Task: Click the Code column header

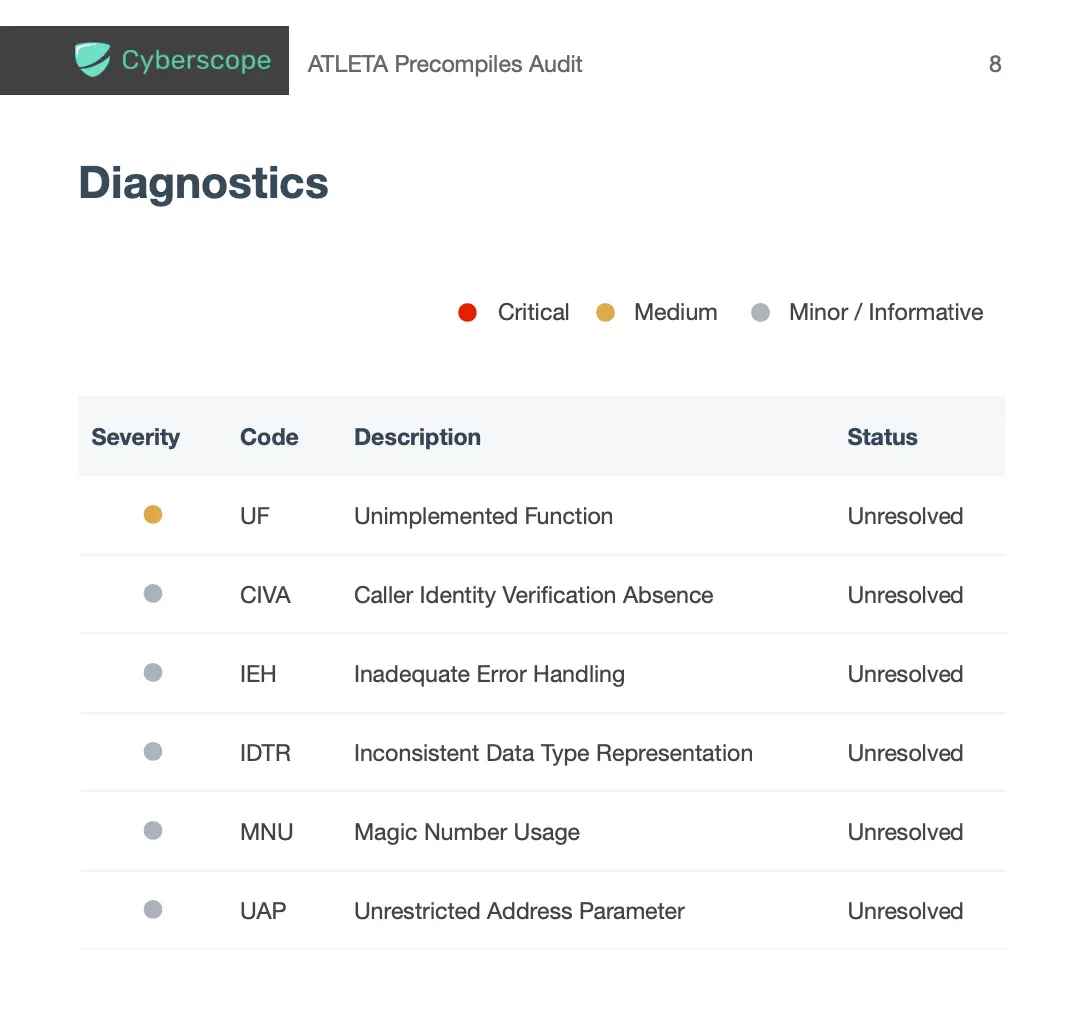Action: (x=269, y=437)
